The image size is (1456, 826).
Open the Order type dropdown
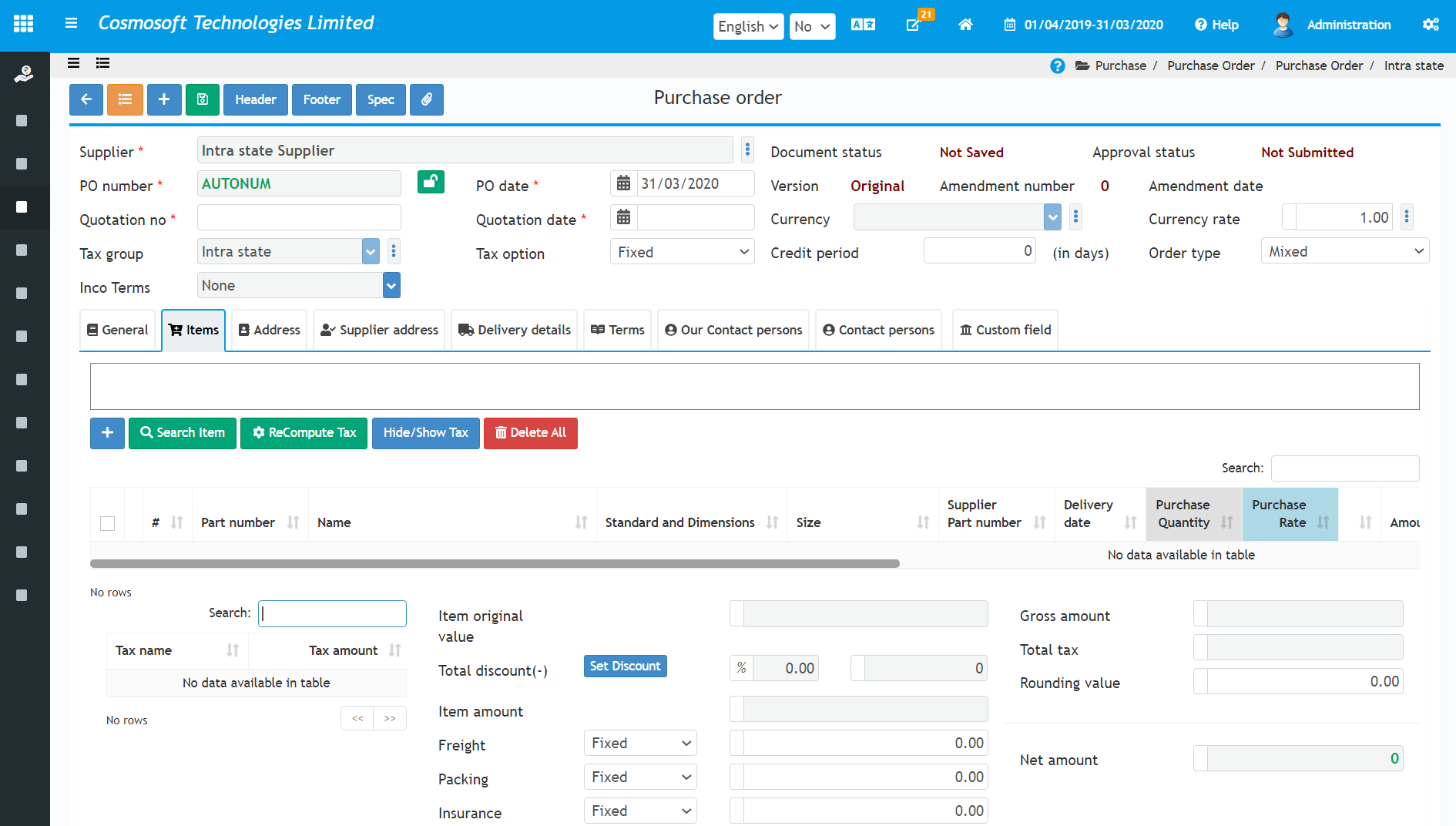(1344, 251)
